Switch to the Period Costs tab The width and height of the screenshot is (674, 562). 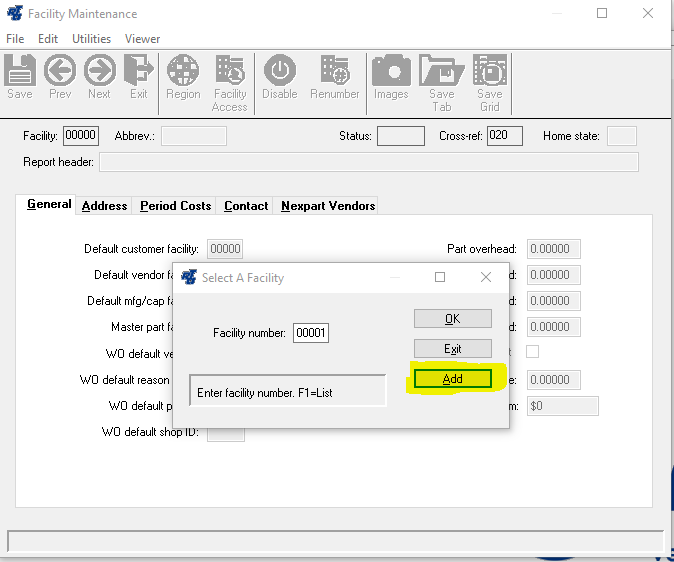coord(175,206)
